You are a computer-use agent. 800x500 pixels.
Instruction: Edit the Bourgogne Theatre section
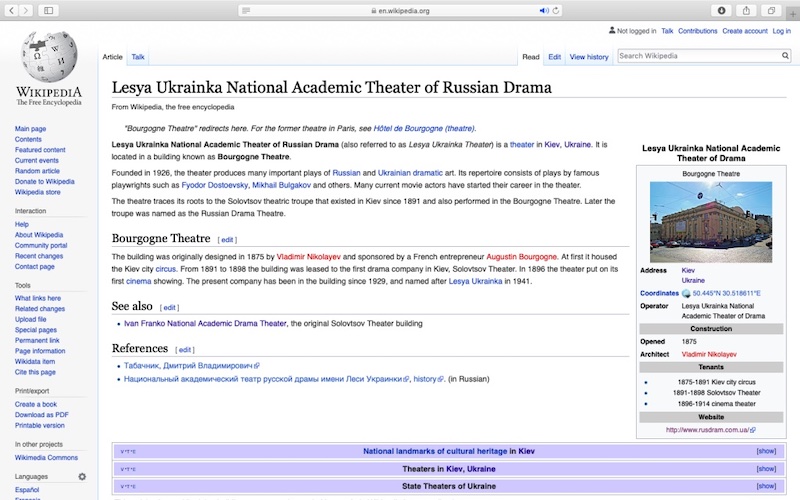coord(227,240)
